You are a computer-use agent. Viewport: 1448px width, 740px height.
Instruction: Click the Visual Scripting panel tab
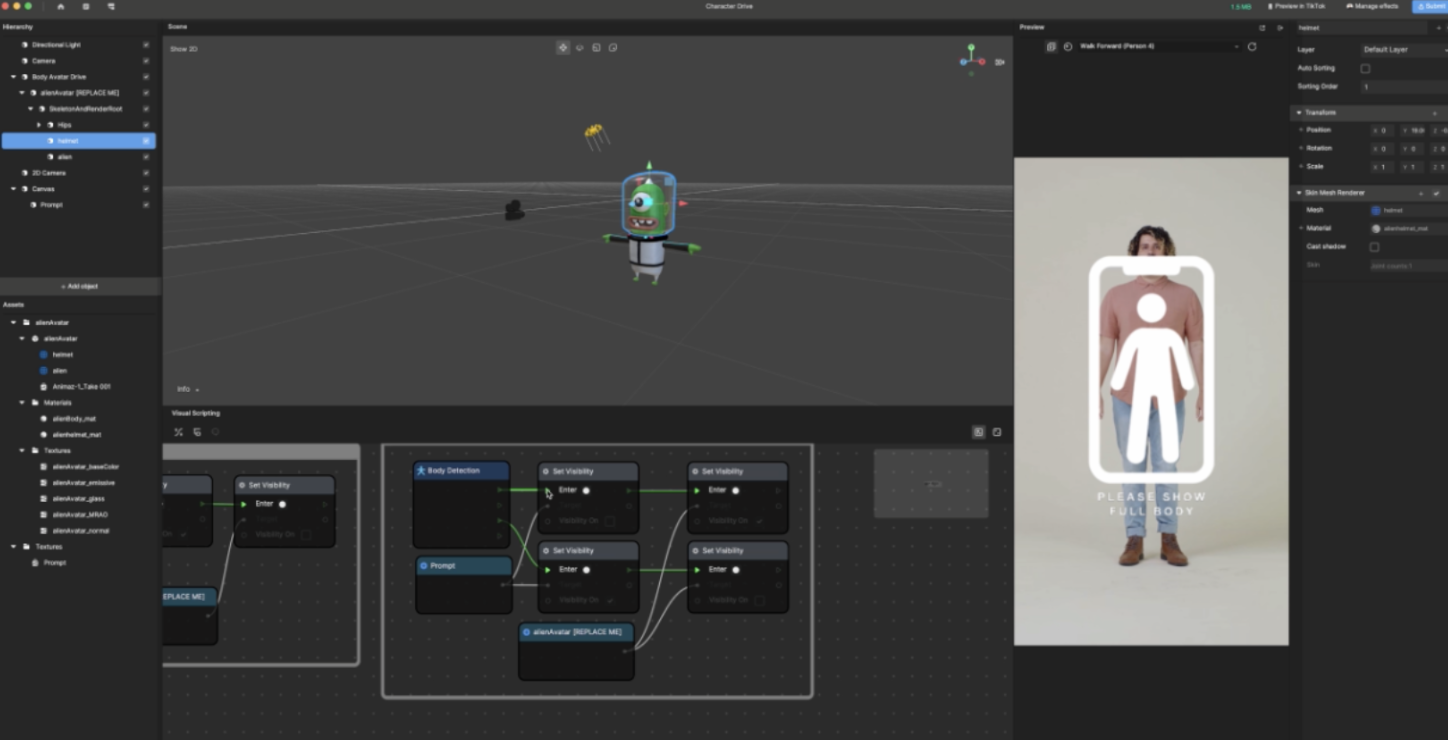[196, 413]
